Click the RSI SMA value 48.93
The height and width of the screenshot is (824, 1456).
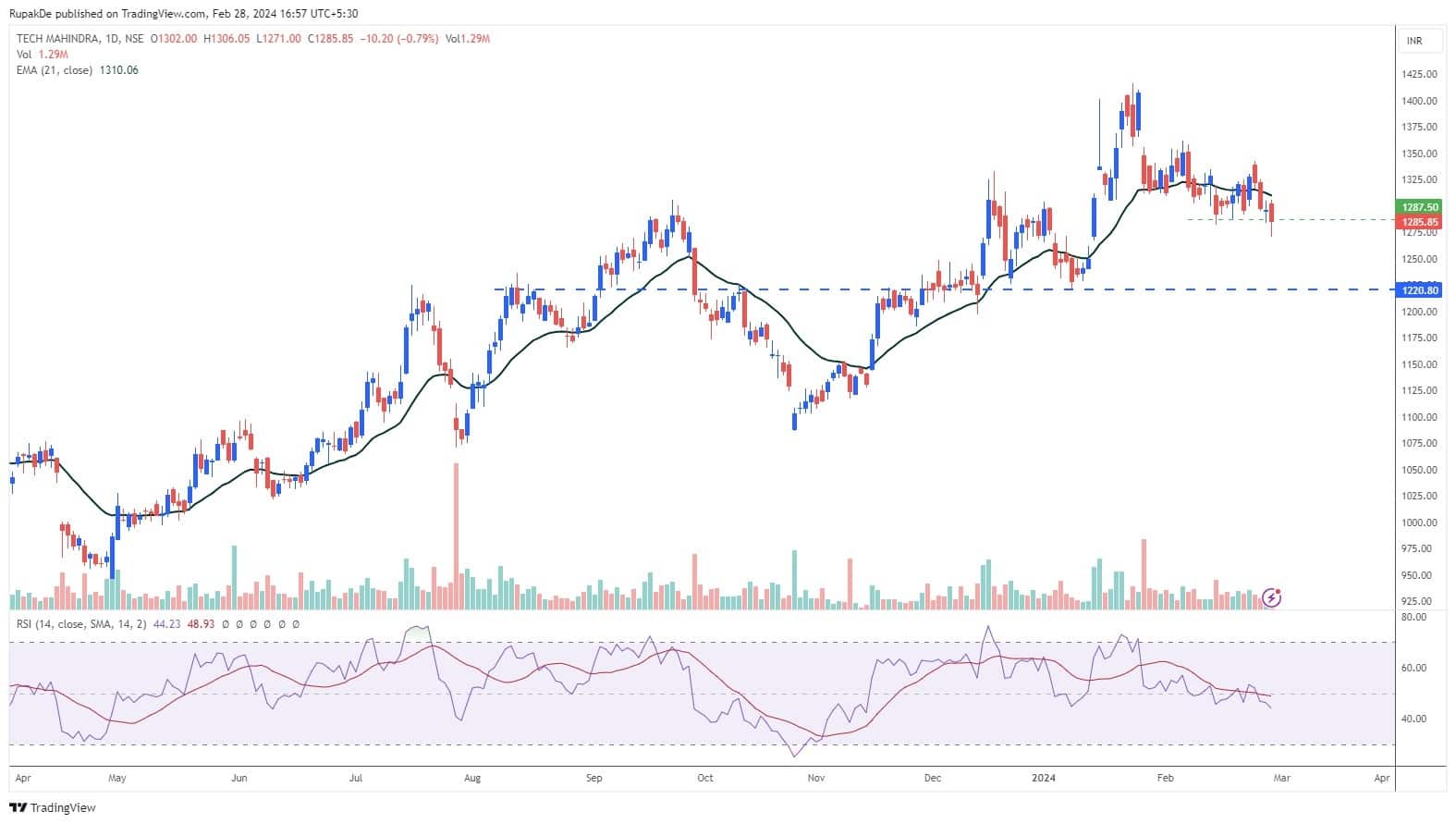tap(201, 624)
